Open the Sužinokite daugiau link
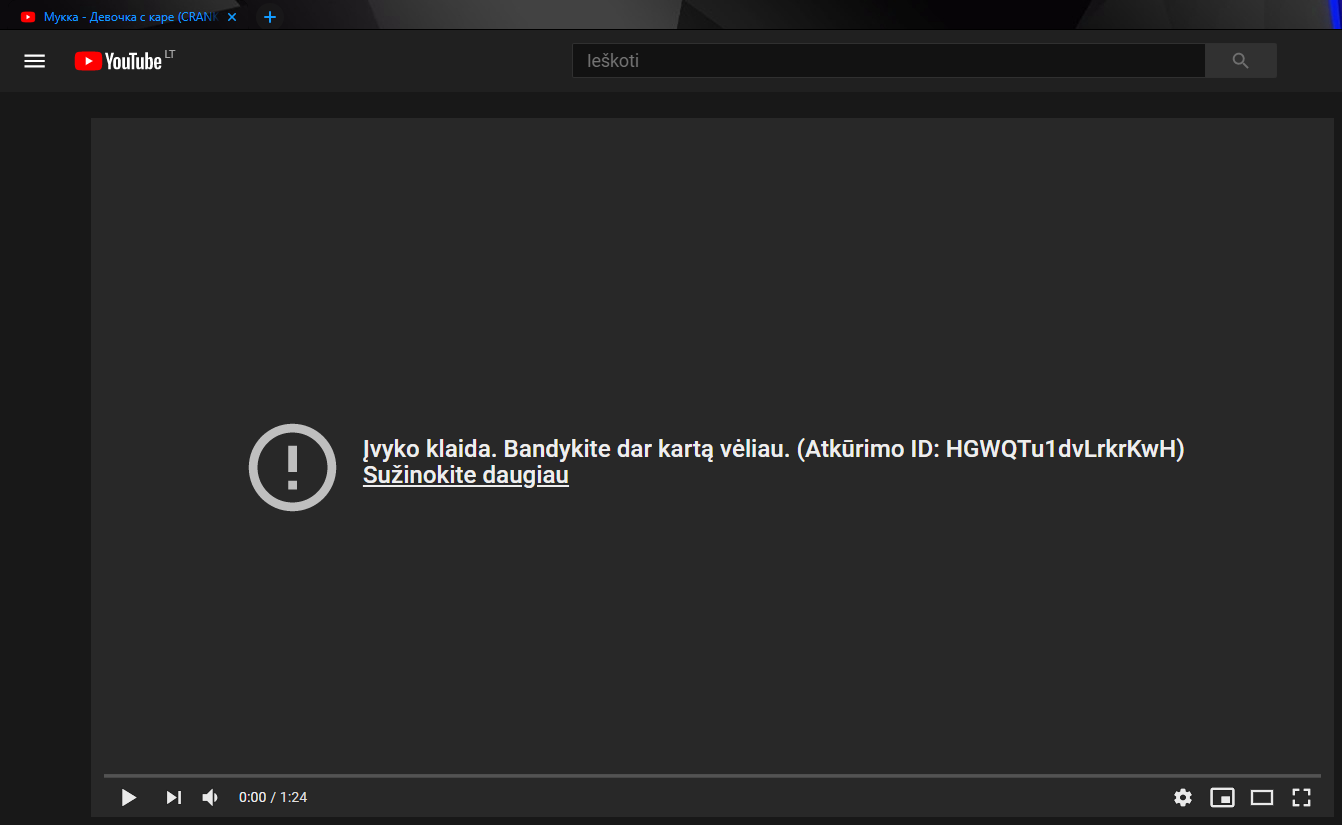1342x825 pixels. [x=466, y=476]
